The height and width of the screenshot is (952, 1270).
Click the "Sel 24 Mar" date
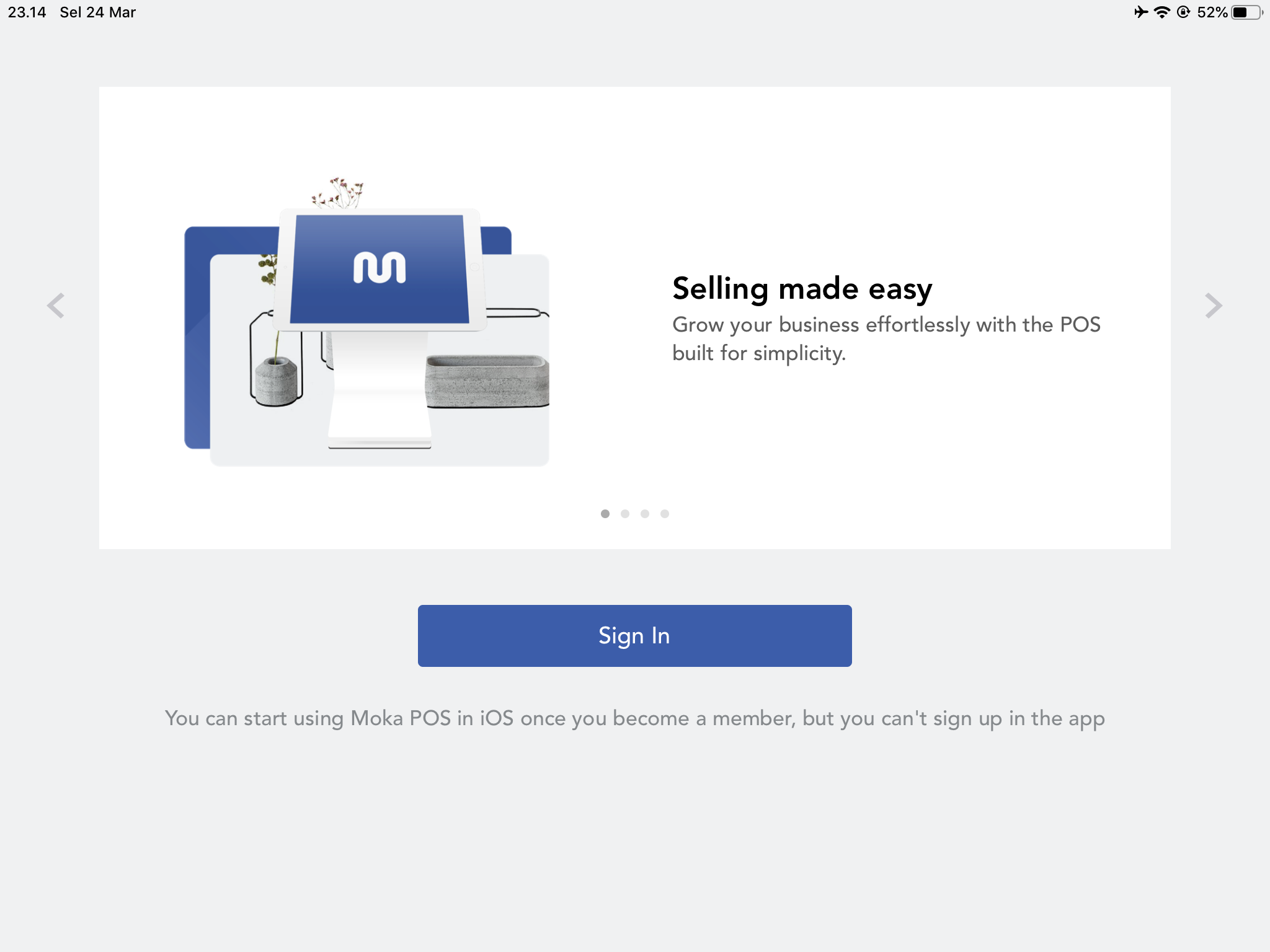[x=97, y=12]
